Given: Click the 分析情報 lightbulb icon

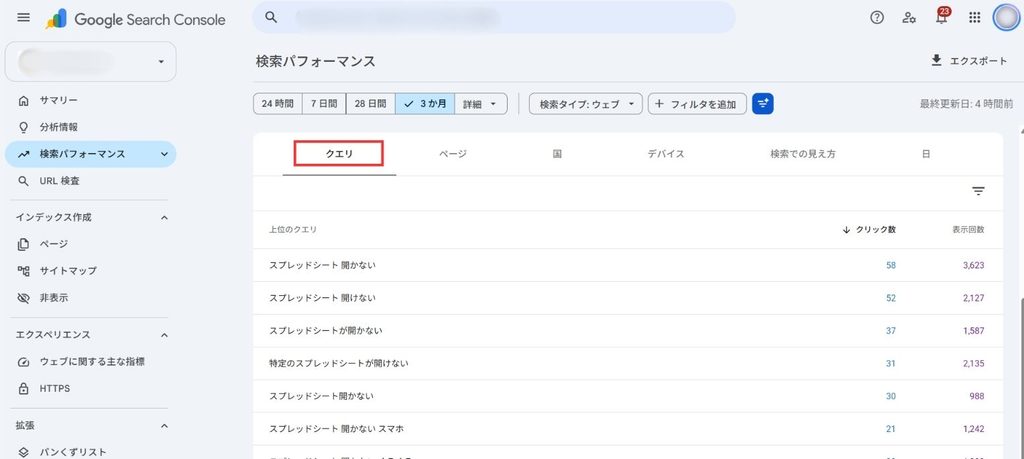Looking at the screenshot, I should point(24,127).
